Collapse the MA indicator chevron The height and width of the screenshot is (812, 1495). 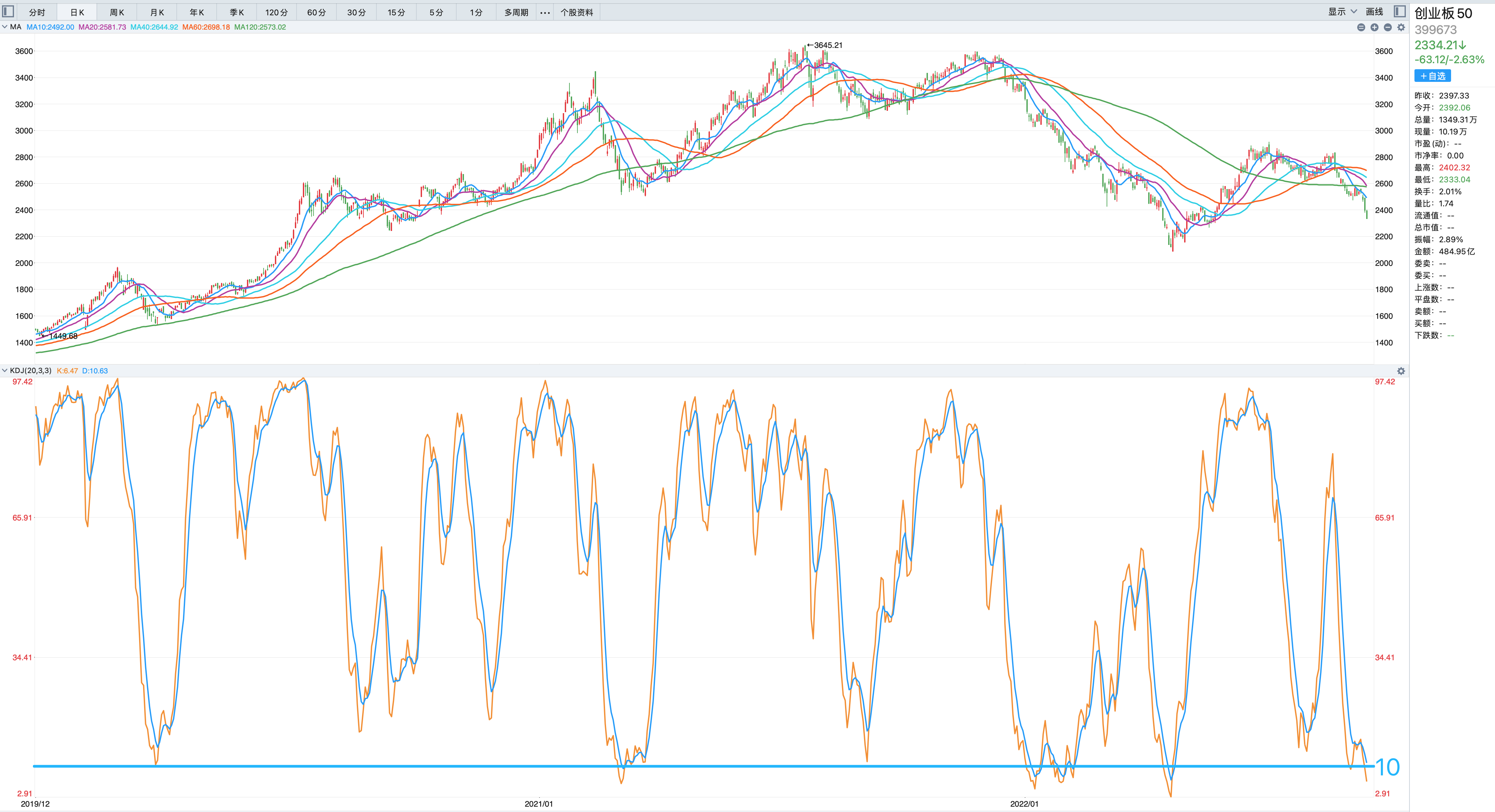[x=5, y=27]
